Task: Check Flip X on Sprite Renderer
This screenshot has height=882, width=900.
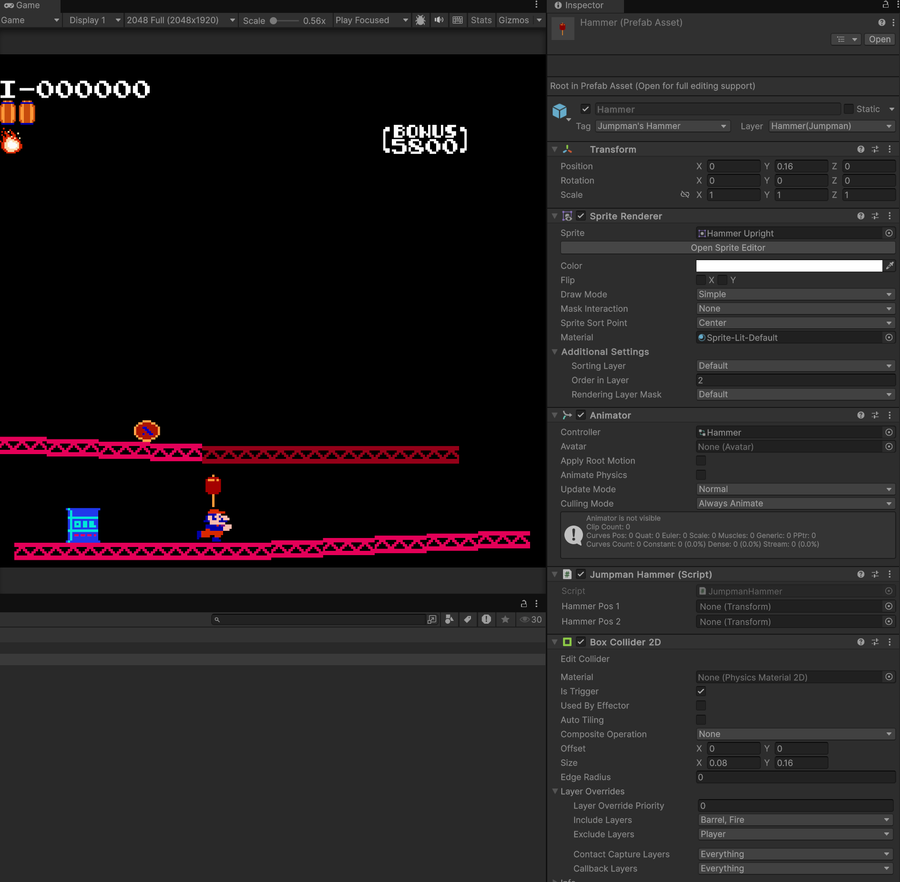Action: click(x=701, y=280)
